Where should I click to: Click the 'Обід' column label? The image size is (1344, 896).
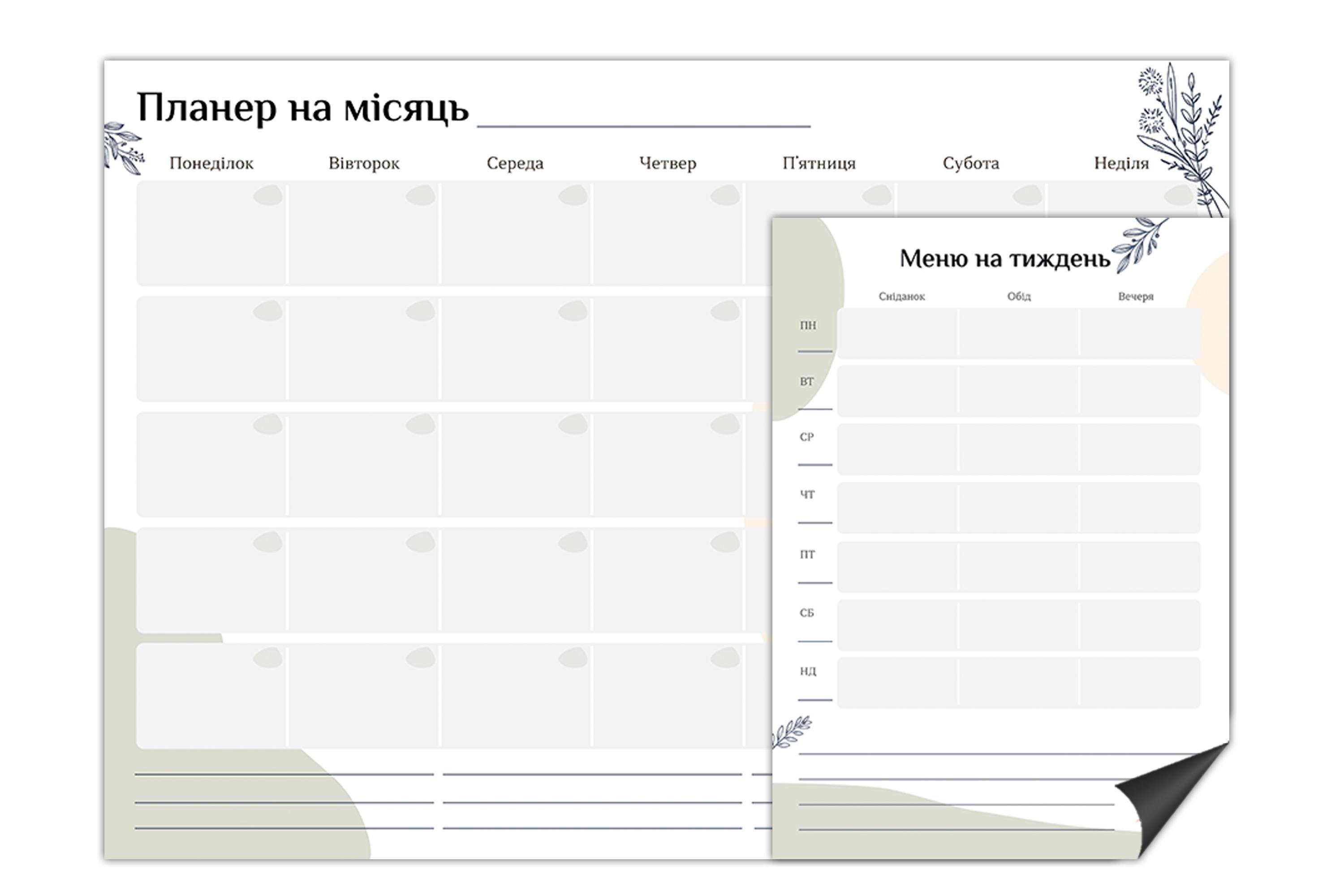click(1020, 296)
